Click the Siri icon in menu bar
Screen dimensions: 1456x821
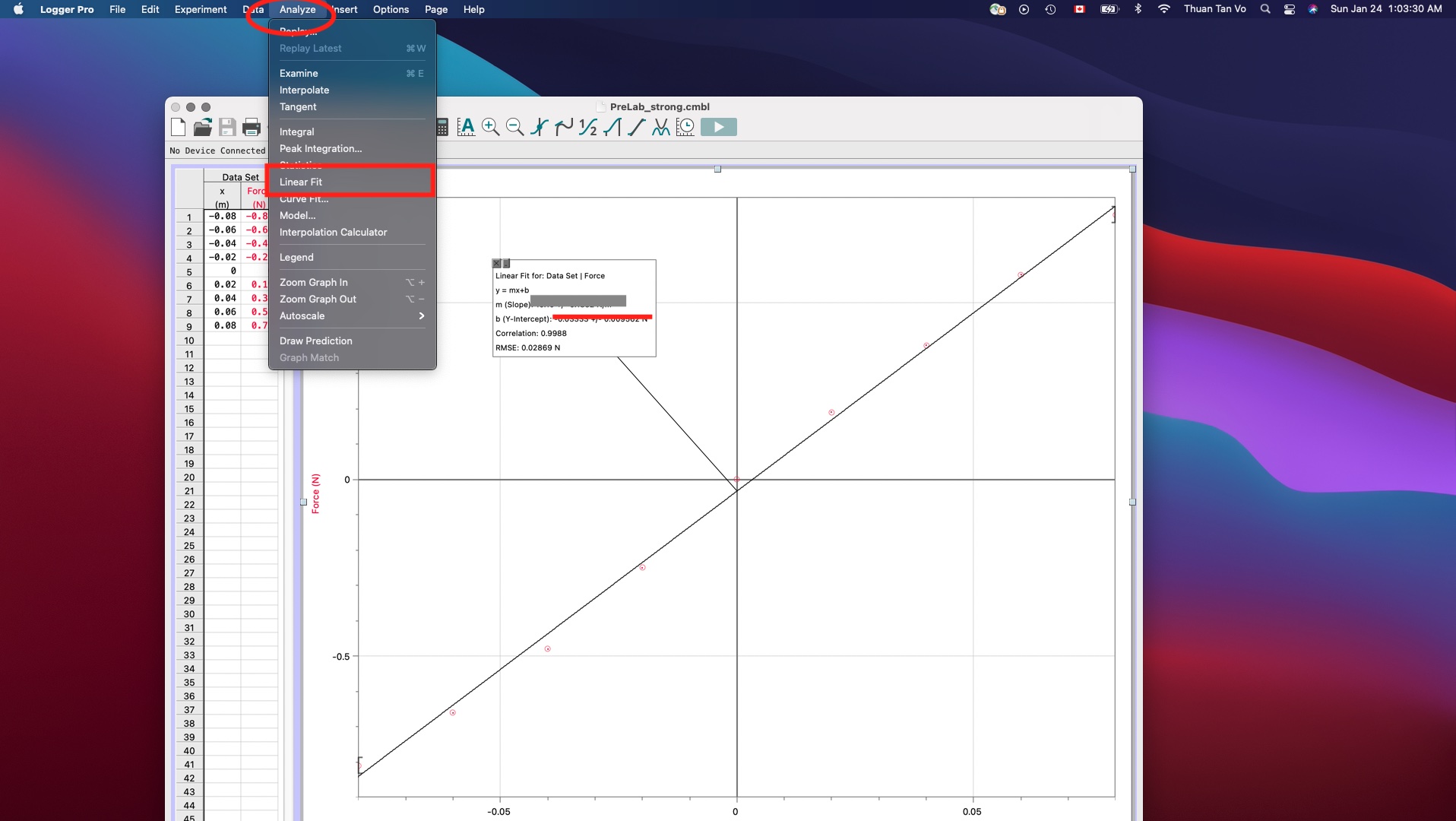(1313, 9)
